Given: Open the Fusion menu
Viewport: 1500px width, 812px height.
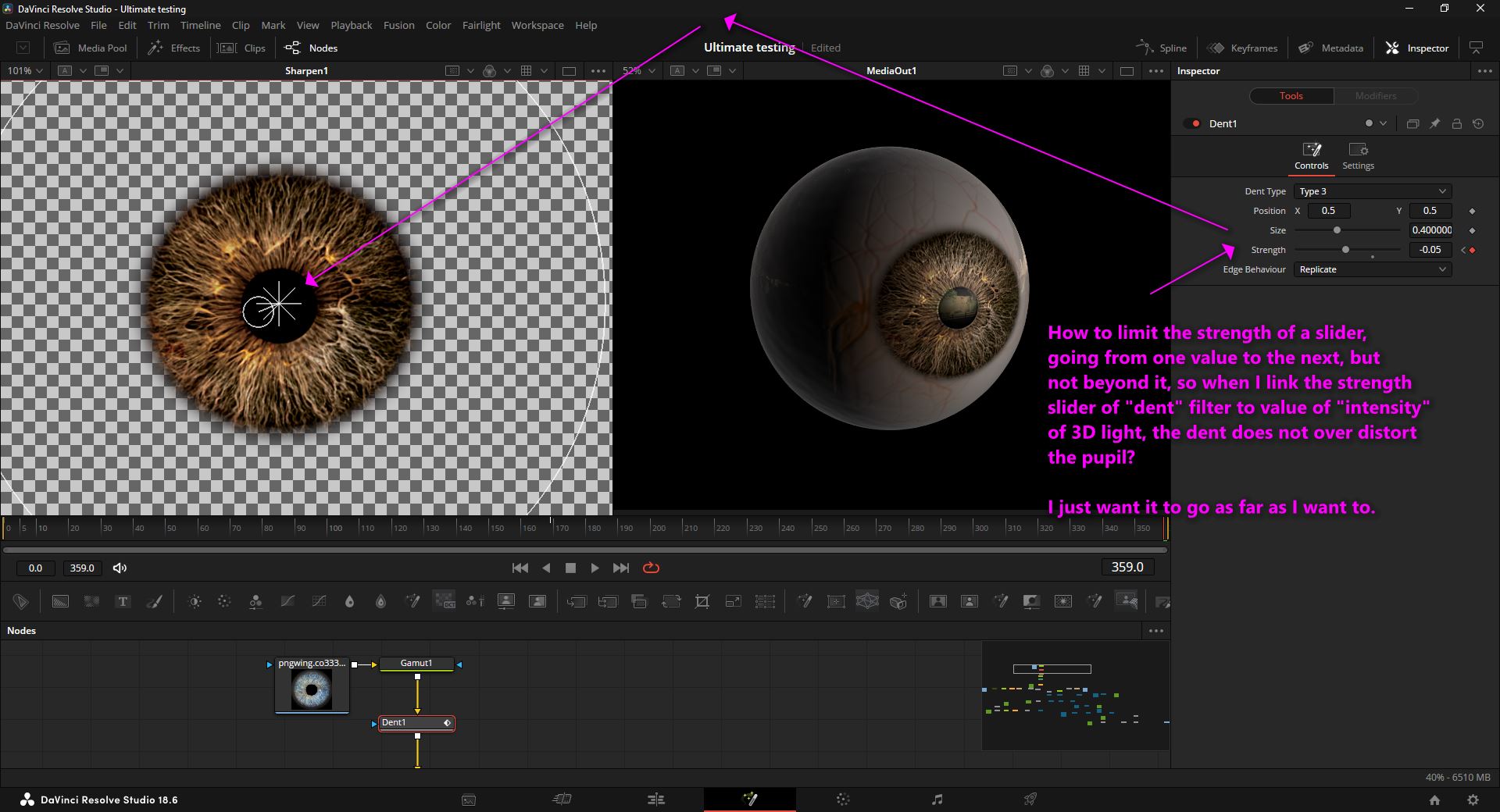Looking at the screenshot, I should coord(398,25).
